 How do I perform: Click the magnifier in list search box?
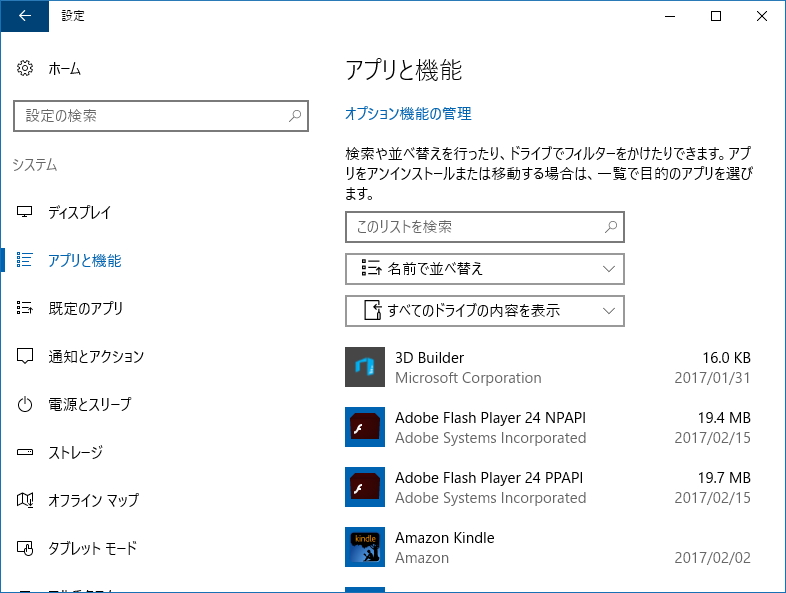(x=611, y=227)
